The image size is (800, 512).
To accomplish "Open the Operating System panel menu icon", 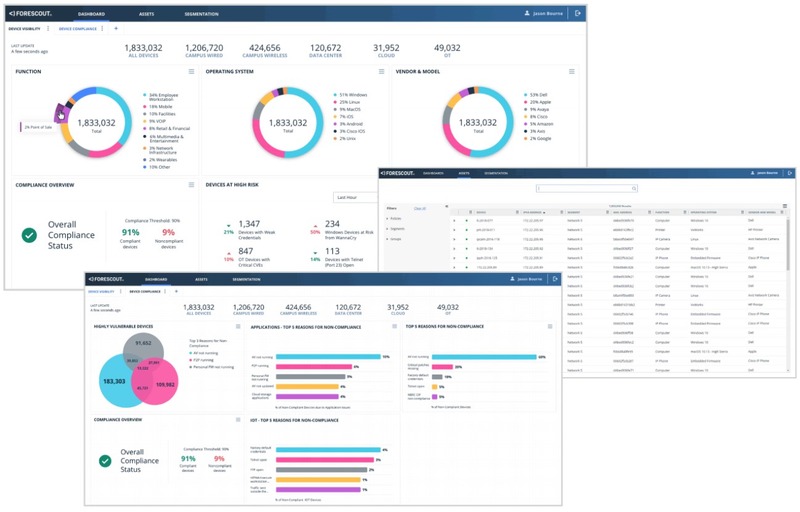I will pyautogui.click(x=382, y=72).
